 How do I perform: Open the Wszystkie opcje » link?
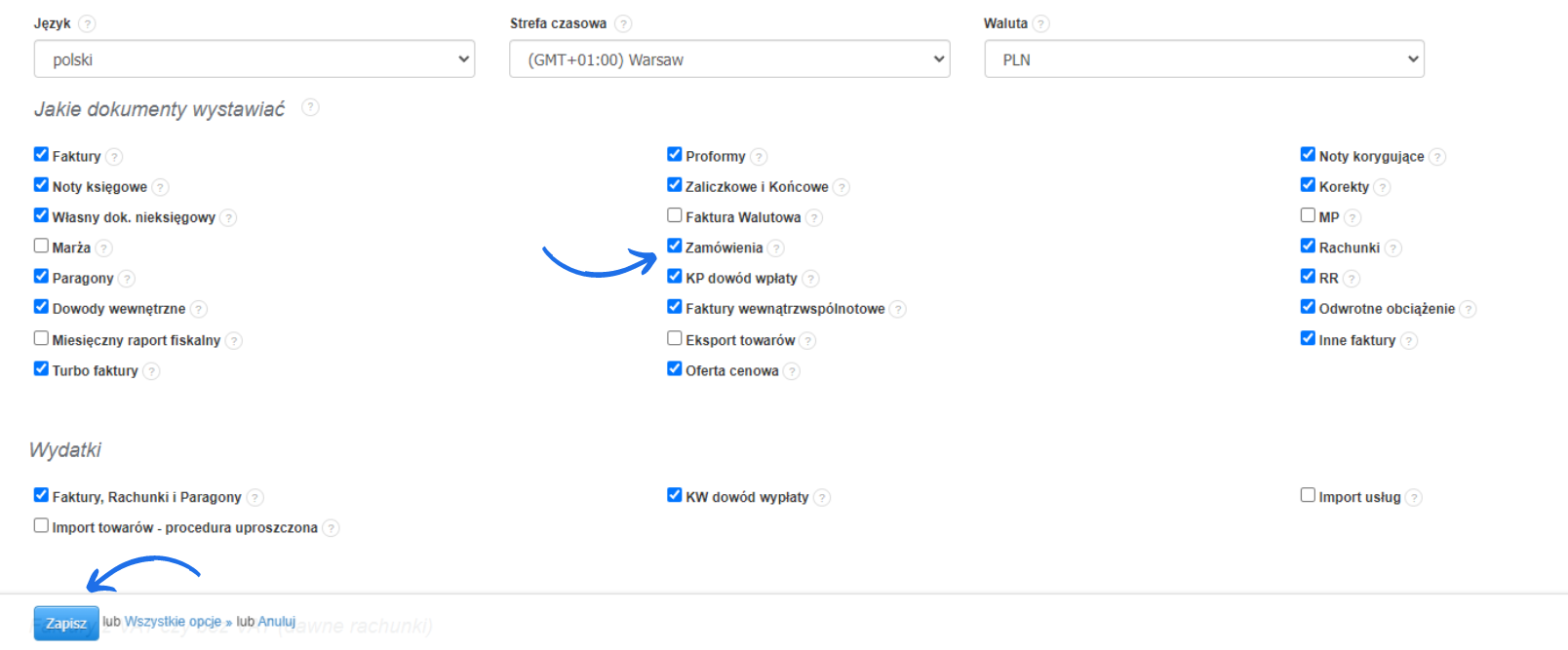point(178,622)
